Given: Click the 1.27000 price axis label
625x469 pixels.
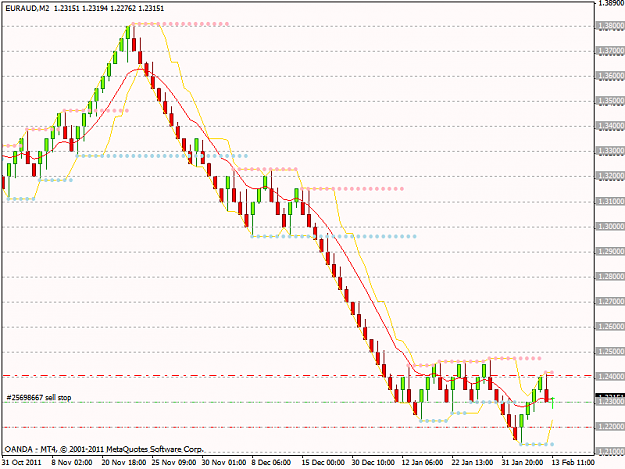Looking at the screenshot, I should (610, 302).
